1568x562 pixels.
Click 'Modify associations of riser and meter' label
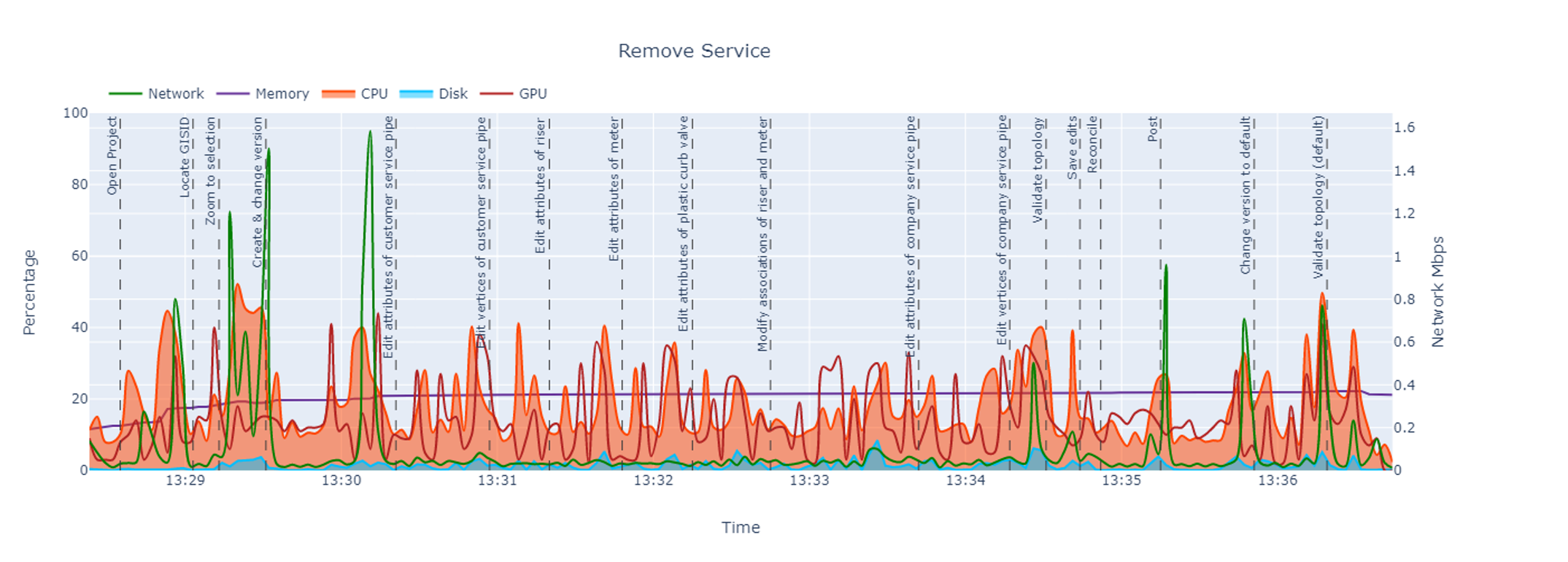pos(762,234)
